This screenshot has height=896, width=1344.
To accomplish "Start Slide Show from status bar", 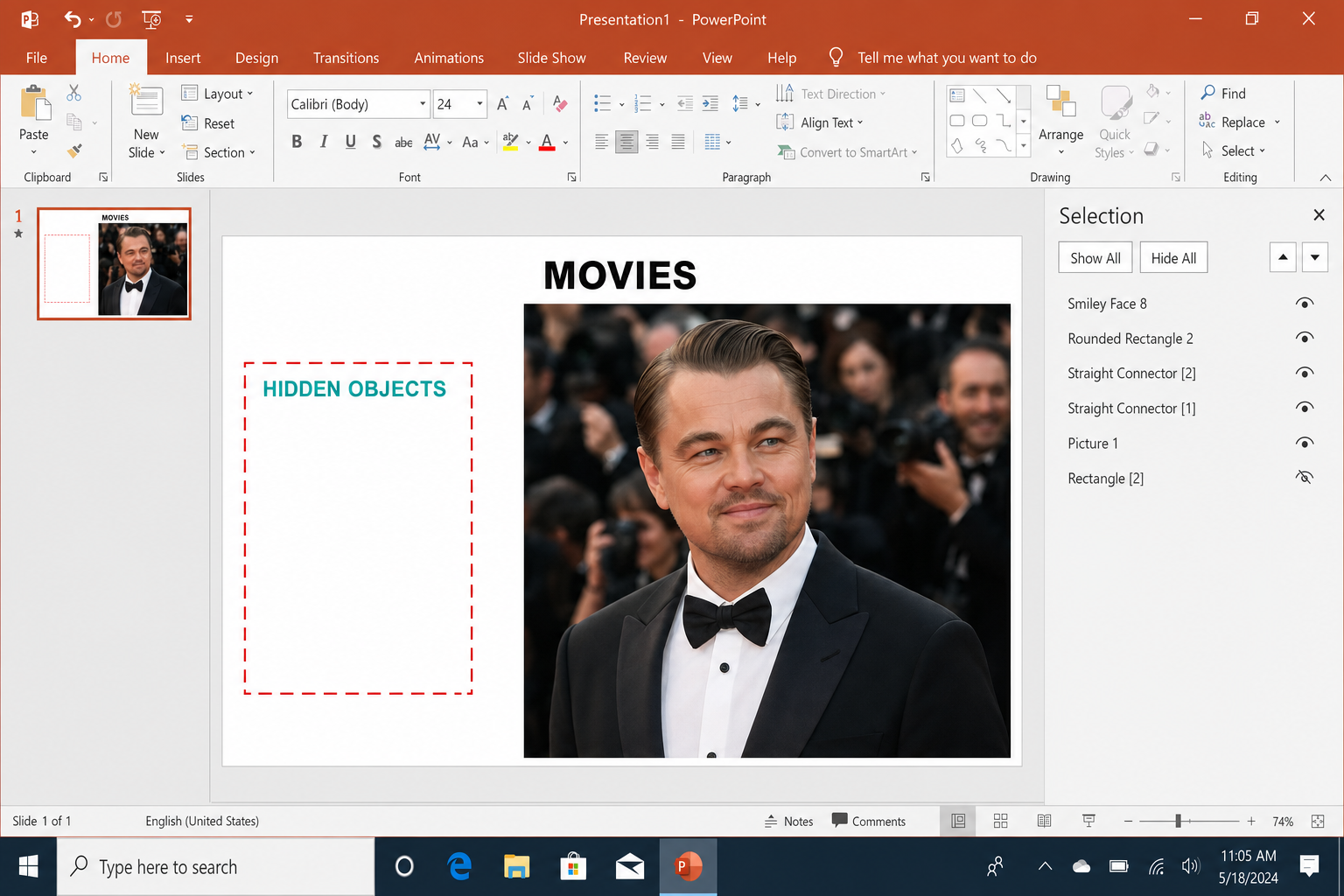I will point(1088,821).
